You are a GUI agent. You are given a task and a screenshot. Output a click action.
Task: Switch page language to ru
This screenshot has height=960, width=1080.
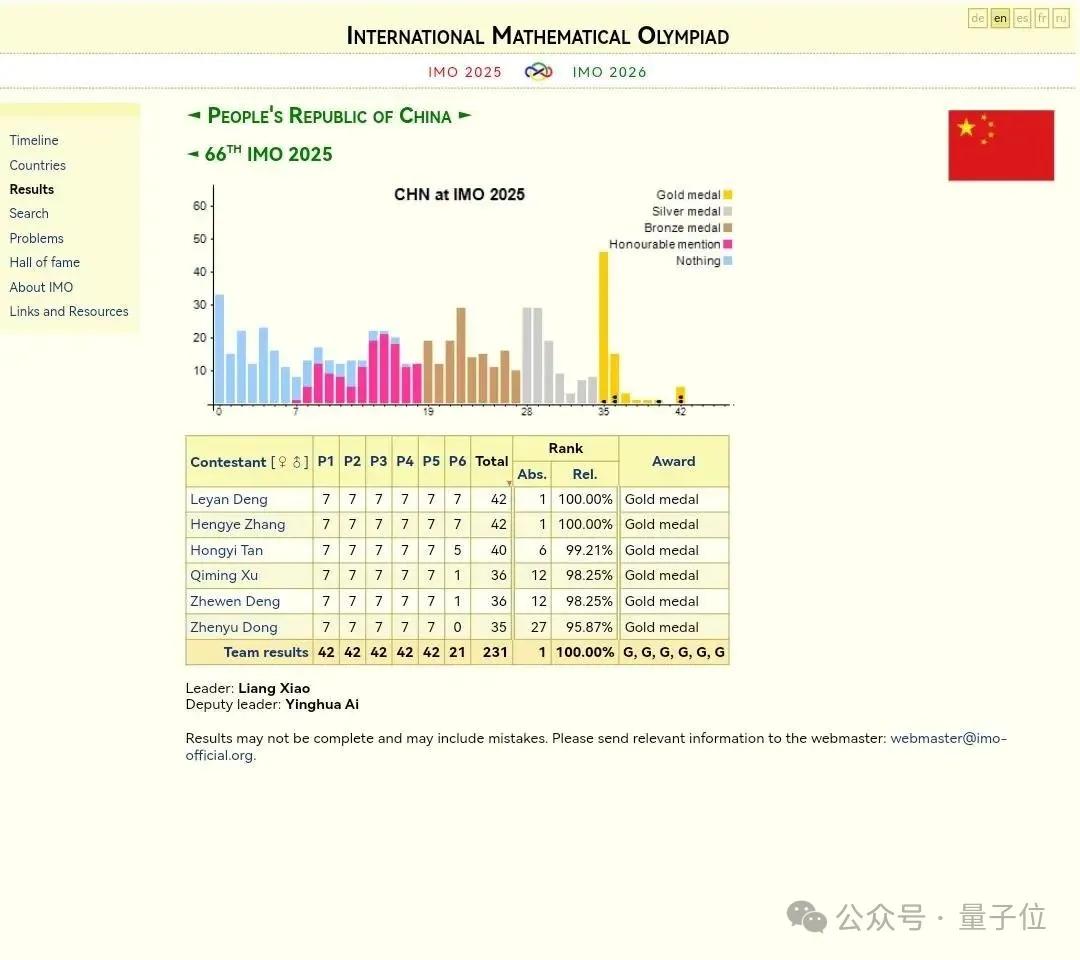point(1061,18)
